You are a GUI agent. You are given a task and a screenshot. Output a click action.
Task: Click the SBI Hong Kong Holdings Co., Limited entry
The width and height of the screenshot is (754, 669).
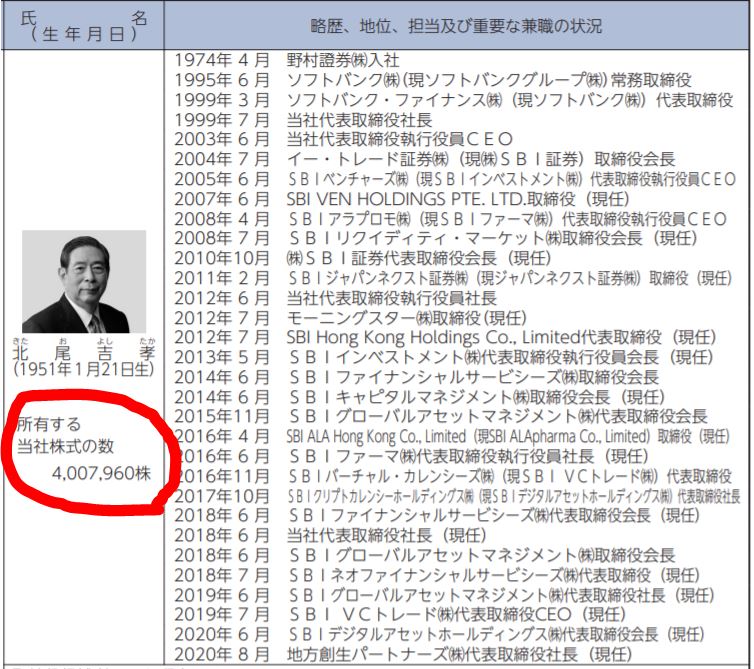coord(501,338)
